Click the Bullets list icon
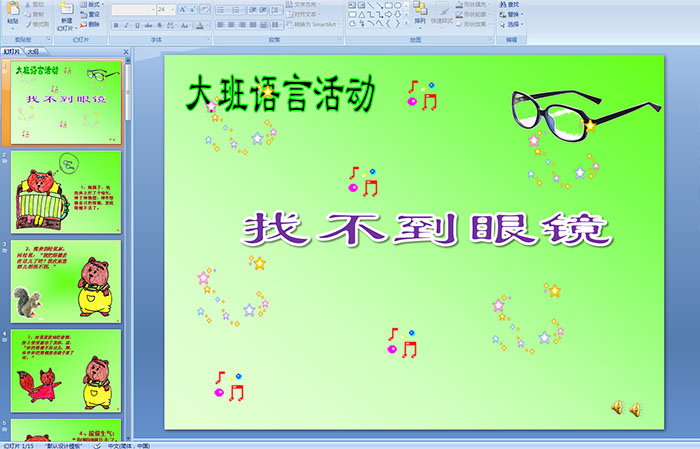 click(x=223, y=10)
